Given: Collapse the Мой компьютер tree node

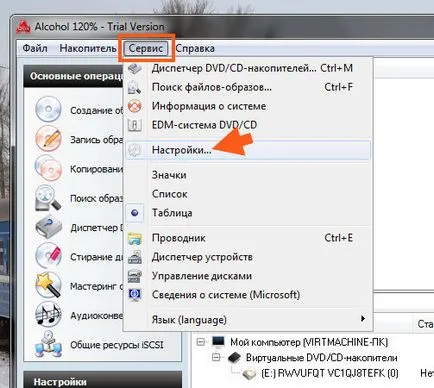Looking at the screenshot, I should tap(201, 342).
